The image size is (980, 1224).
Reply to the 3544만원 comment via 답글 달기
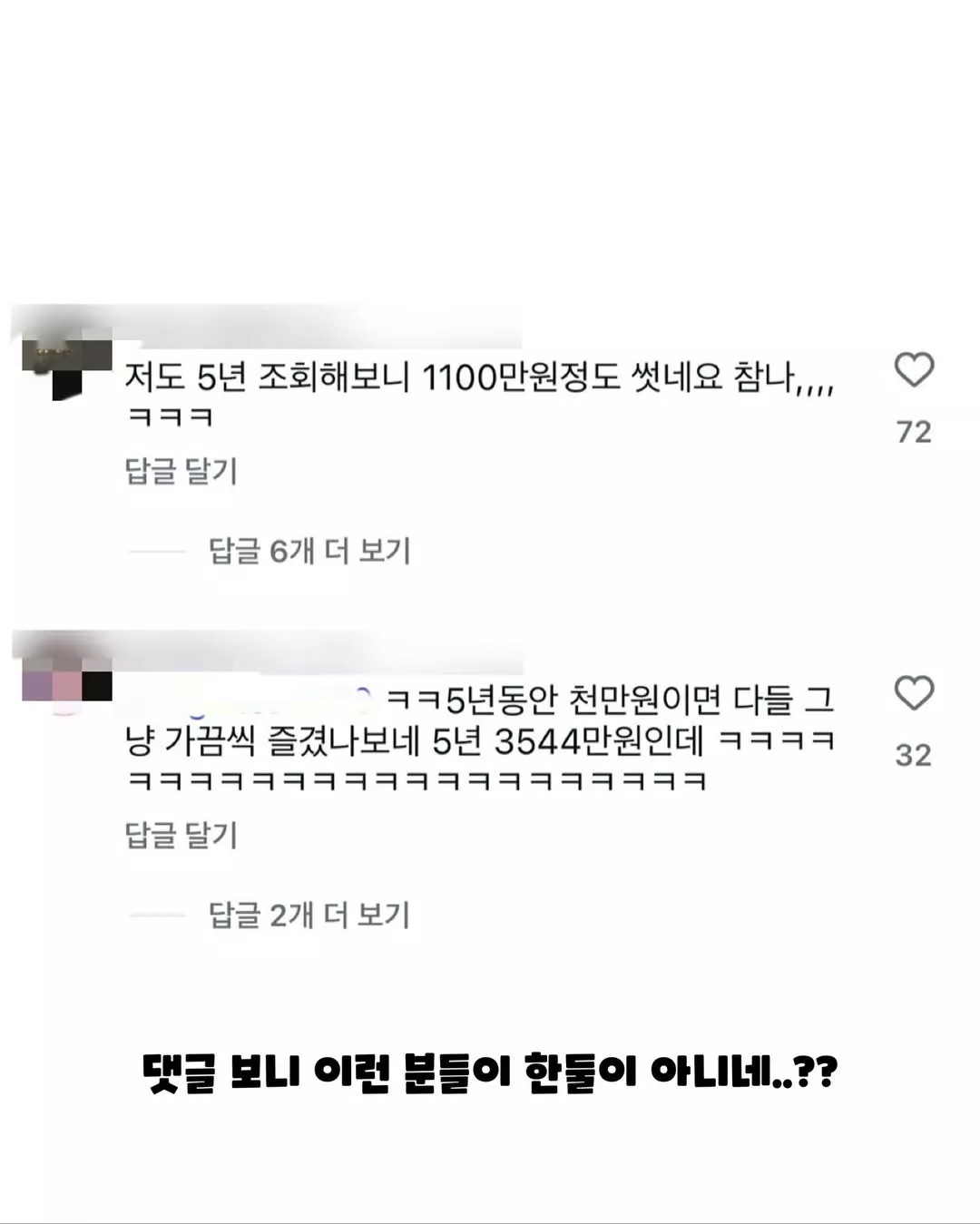181,835
